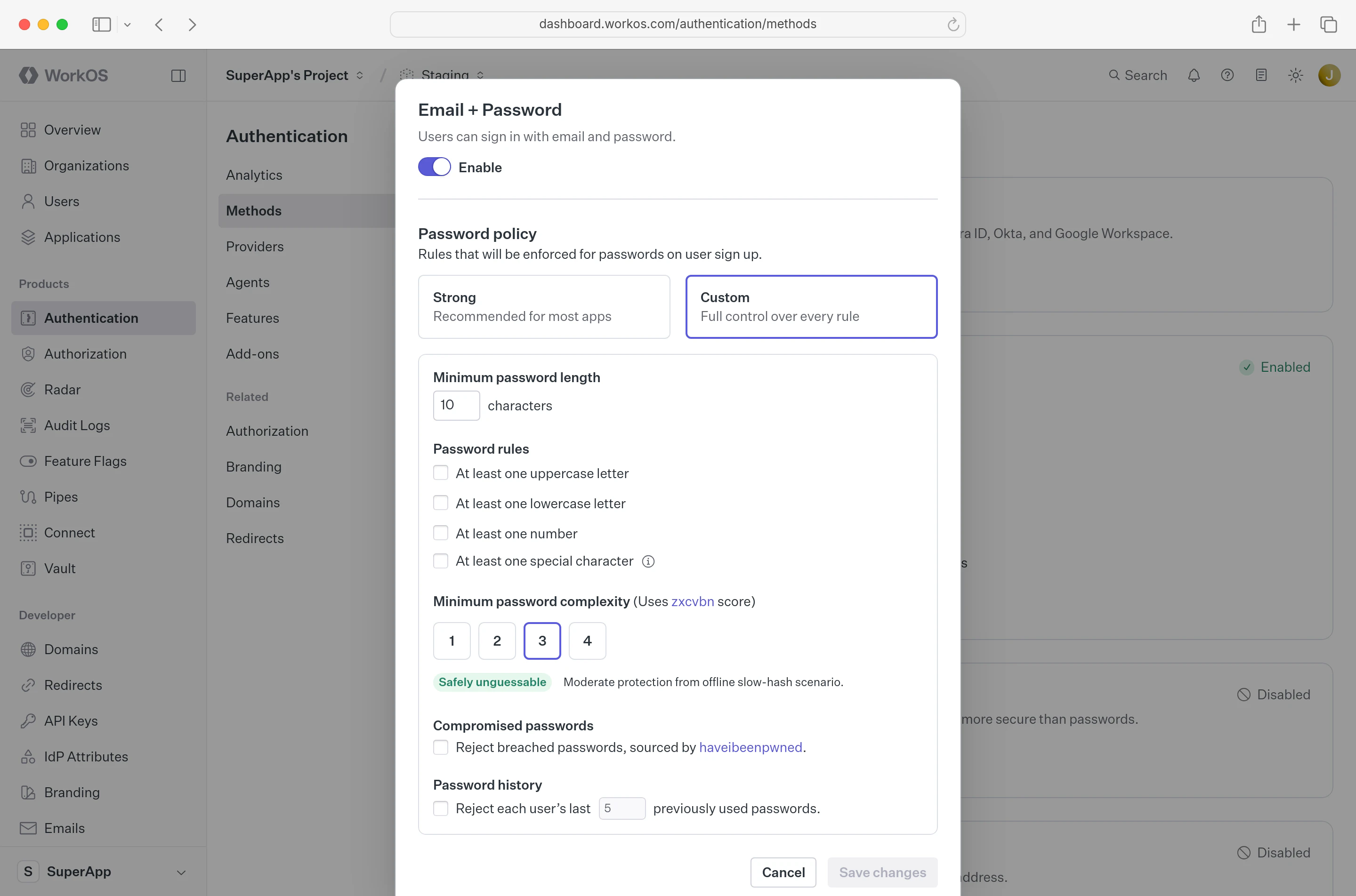Check At least one number

pyautogui.click(x=441, y=533)
